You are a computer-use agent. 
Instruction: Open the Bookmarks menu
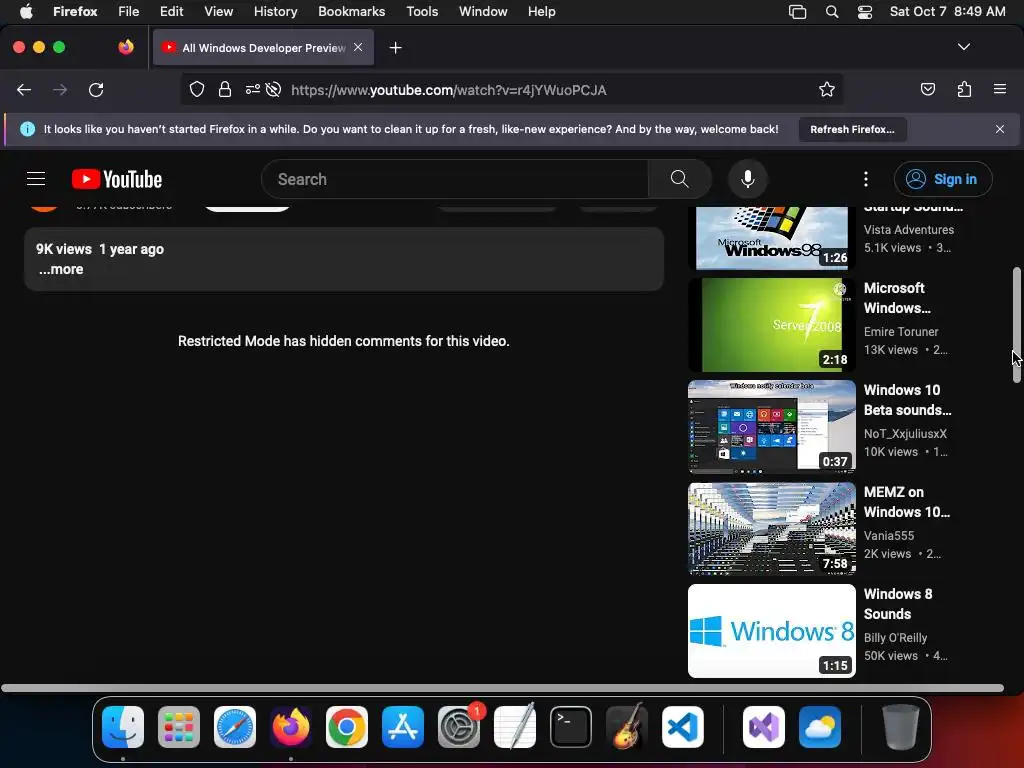point(351,11)
